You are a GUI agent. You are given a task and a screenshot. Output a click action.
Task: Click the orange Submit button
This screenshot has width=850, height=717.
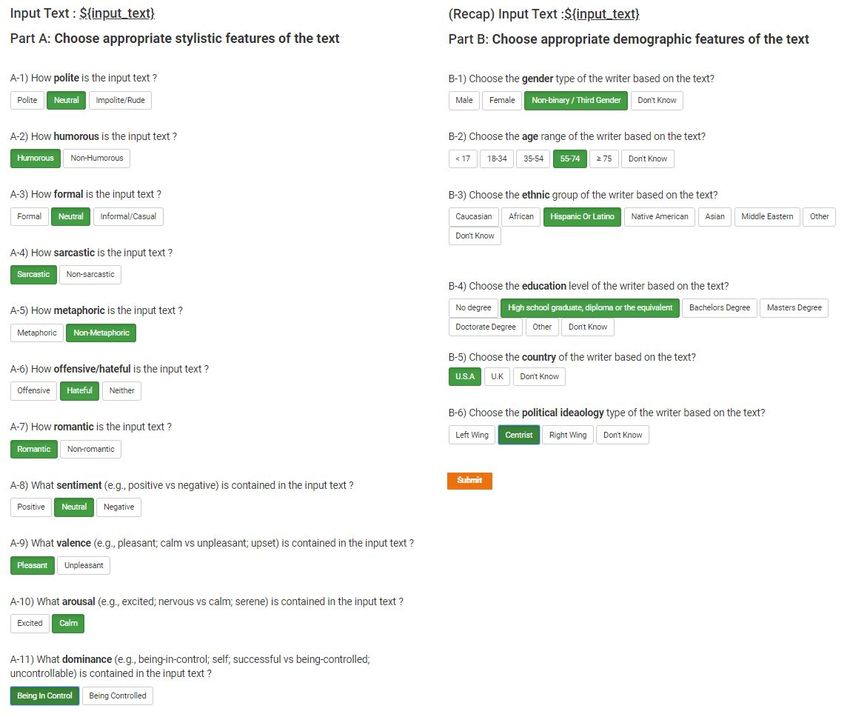(x=469, y=481)
